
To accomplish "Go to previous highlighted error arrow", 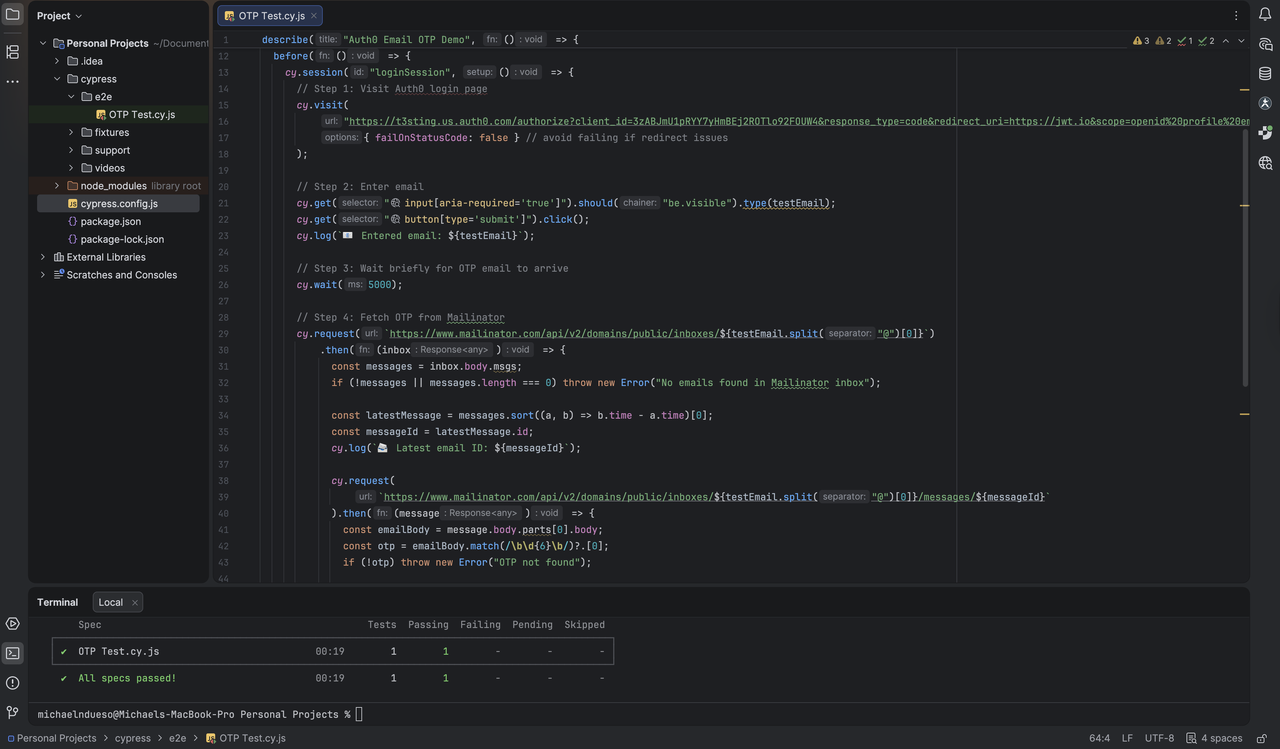I will 1227,41.
